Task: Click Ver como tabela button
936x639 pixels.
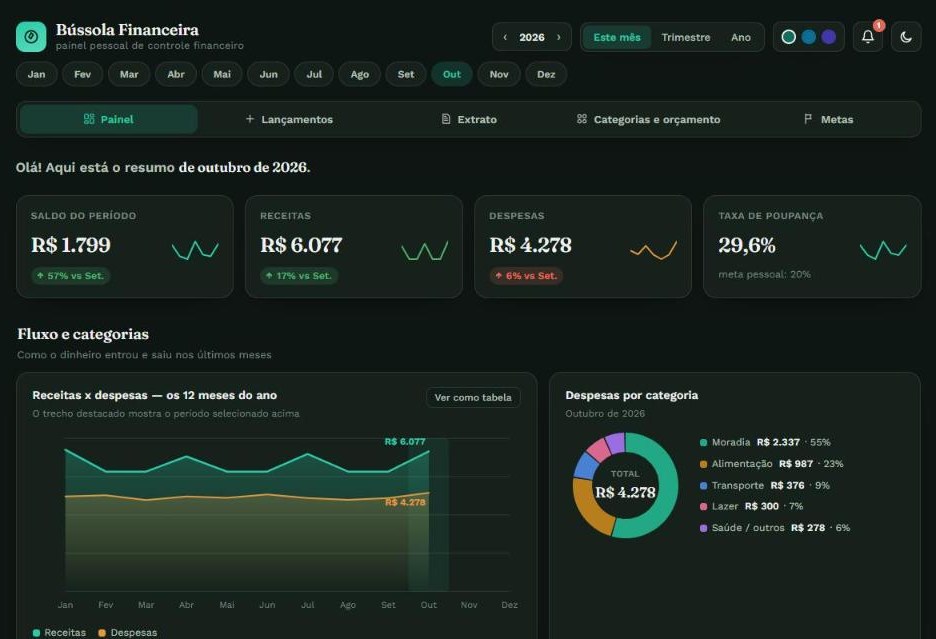Action: pos(473,397)
